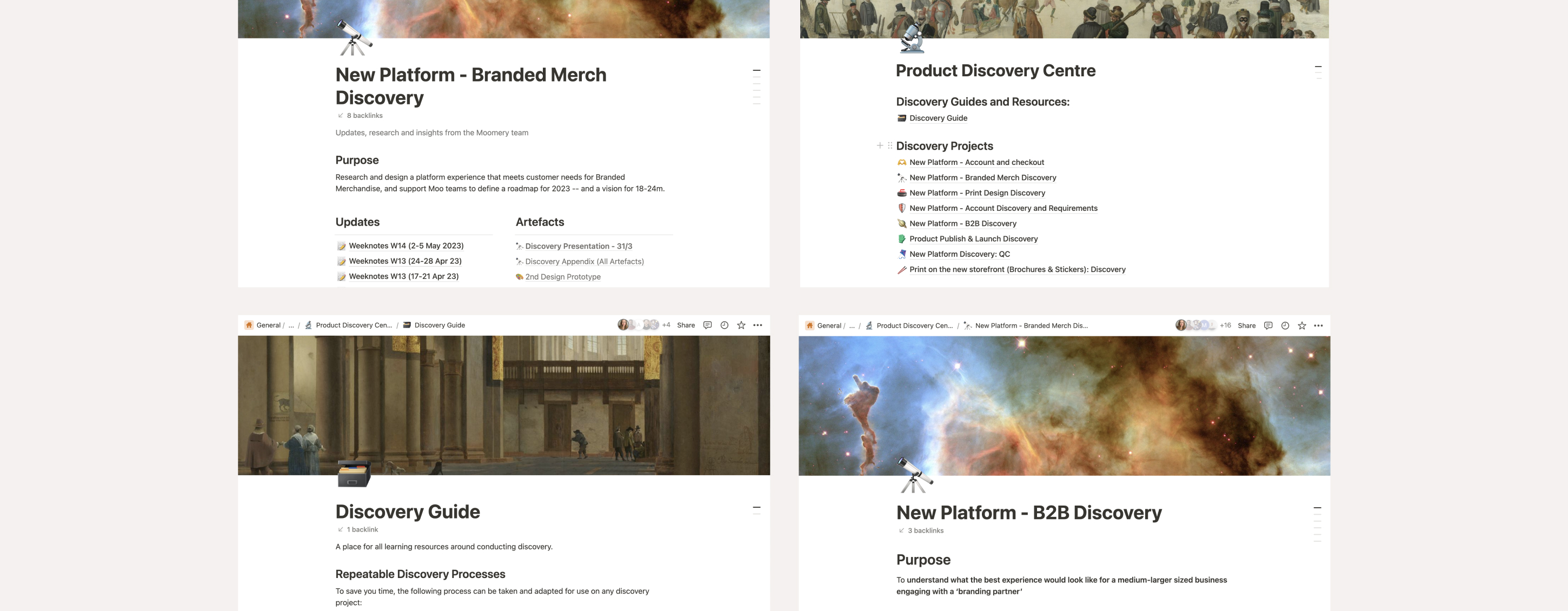
Task: Click the first avatar in the Discovery Guide window
Action: pyautogui.click(x=623, y=325)
